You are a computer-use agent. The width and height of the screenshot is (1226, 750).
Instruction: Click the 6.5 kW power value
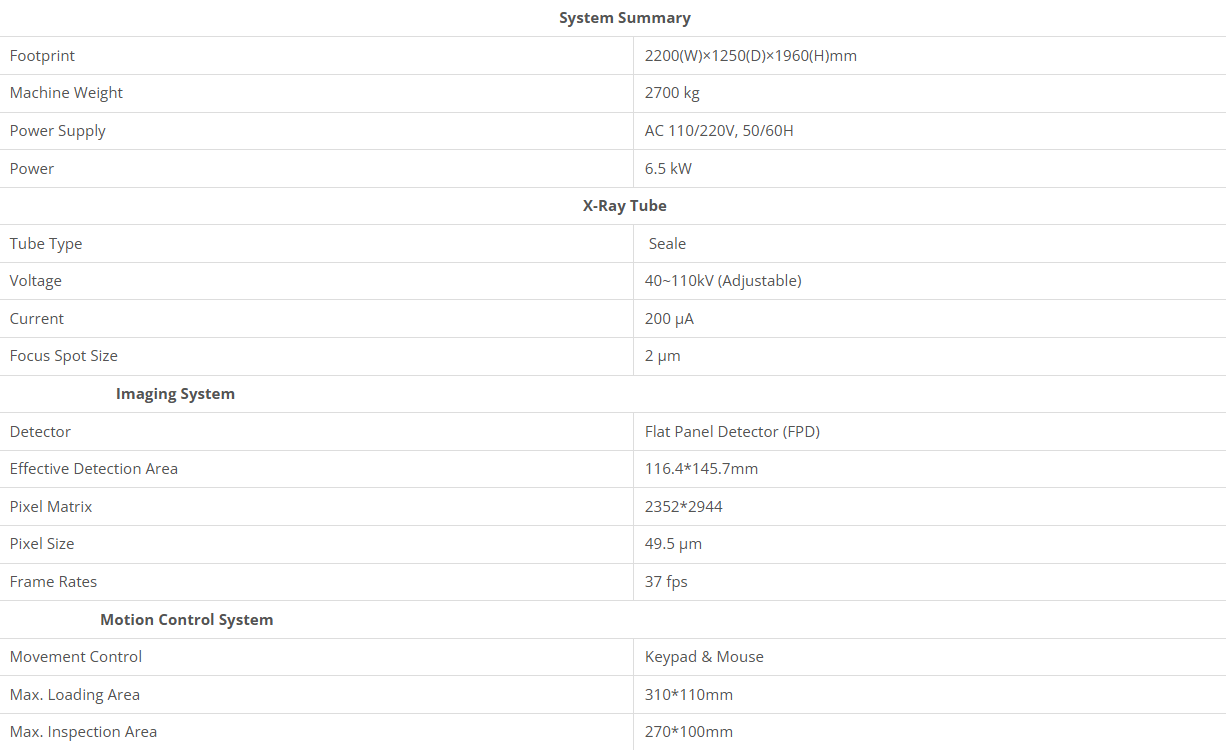point(668,169)
